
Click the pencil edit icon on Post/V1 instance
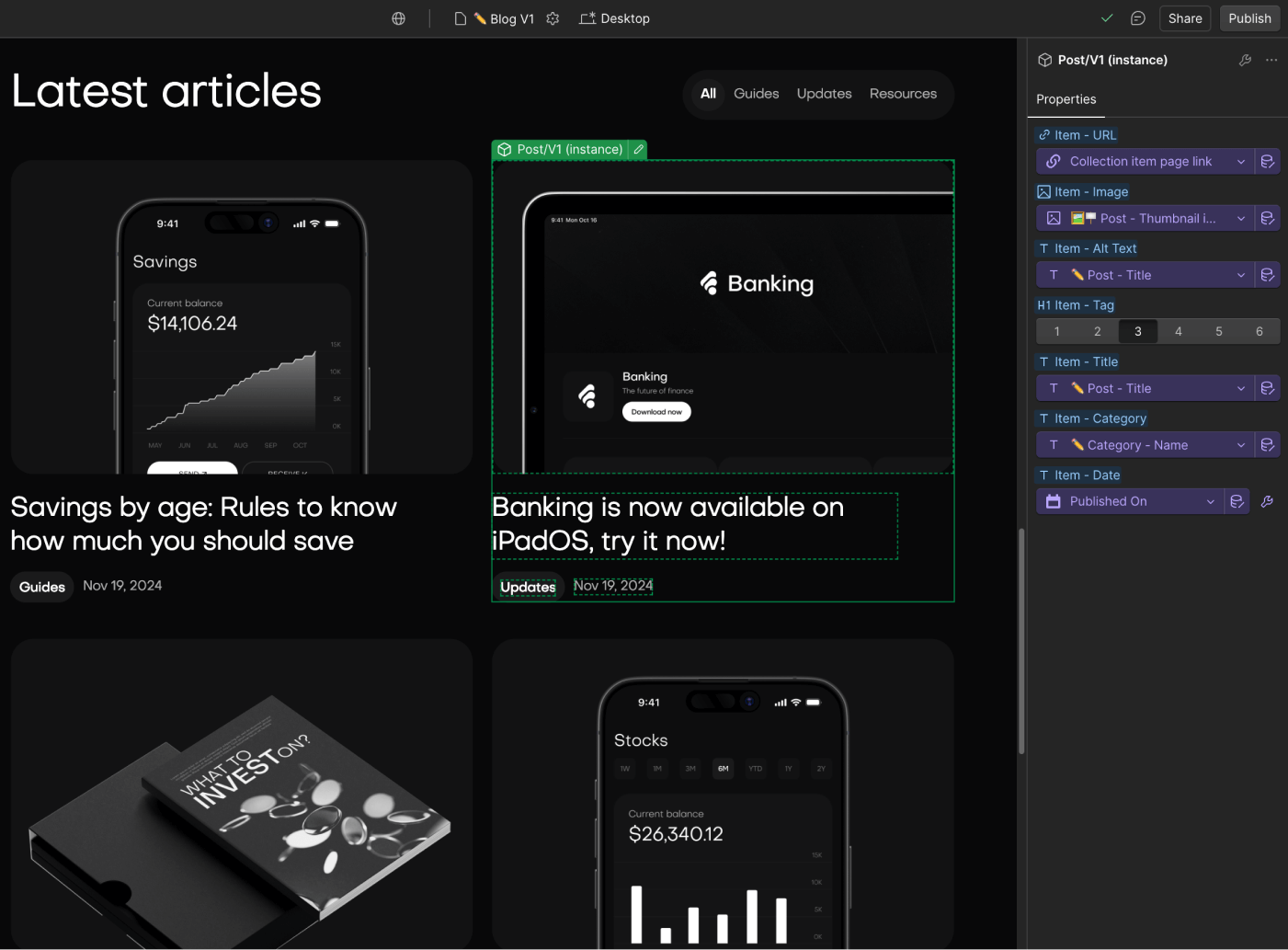(x=639, y=149)
